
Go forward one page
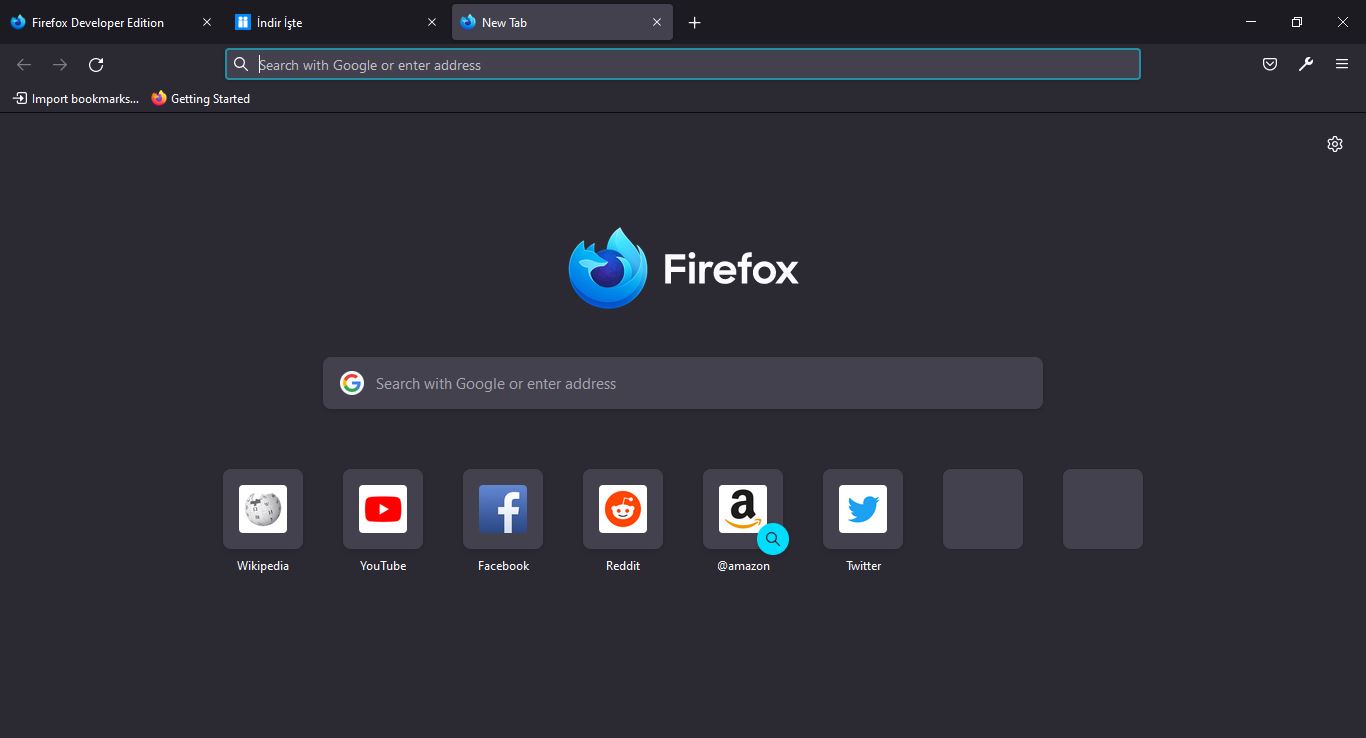(60, 65)
